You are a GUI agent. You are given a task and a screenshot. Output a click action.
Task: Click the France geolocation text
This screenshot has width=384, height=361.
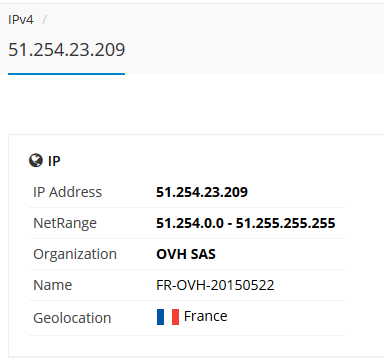206,316
